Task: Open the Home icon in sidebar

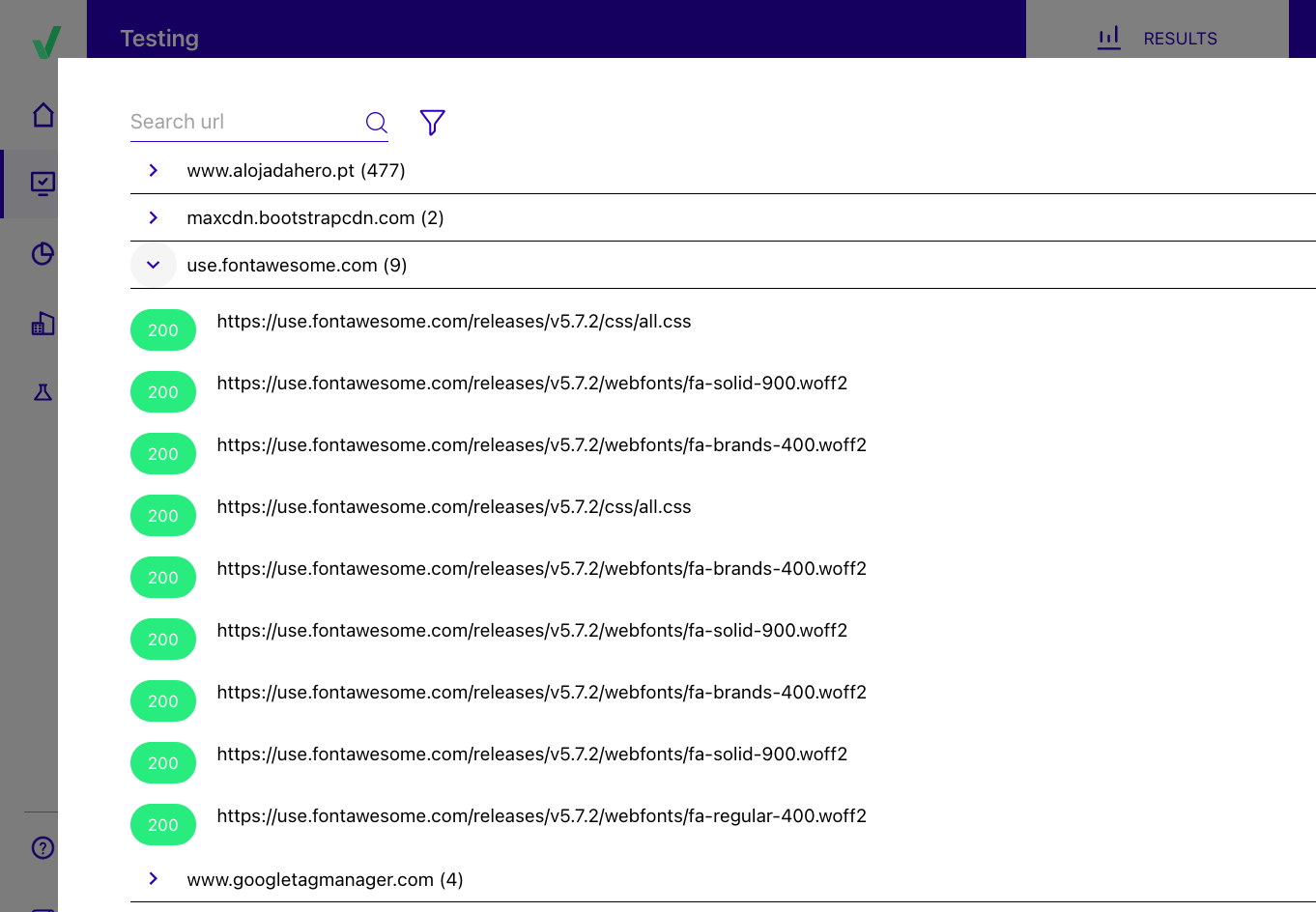Action: (43, 115)
